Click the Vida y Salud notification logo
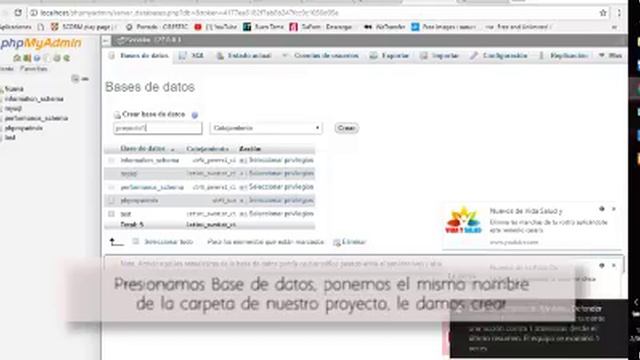This screenshot has width=640, height=360. pos(463,221)
